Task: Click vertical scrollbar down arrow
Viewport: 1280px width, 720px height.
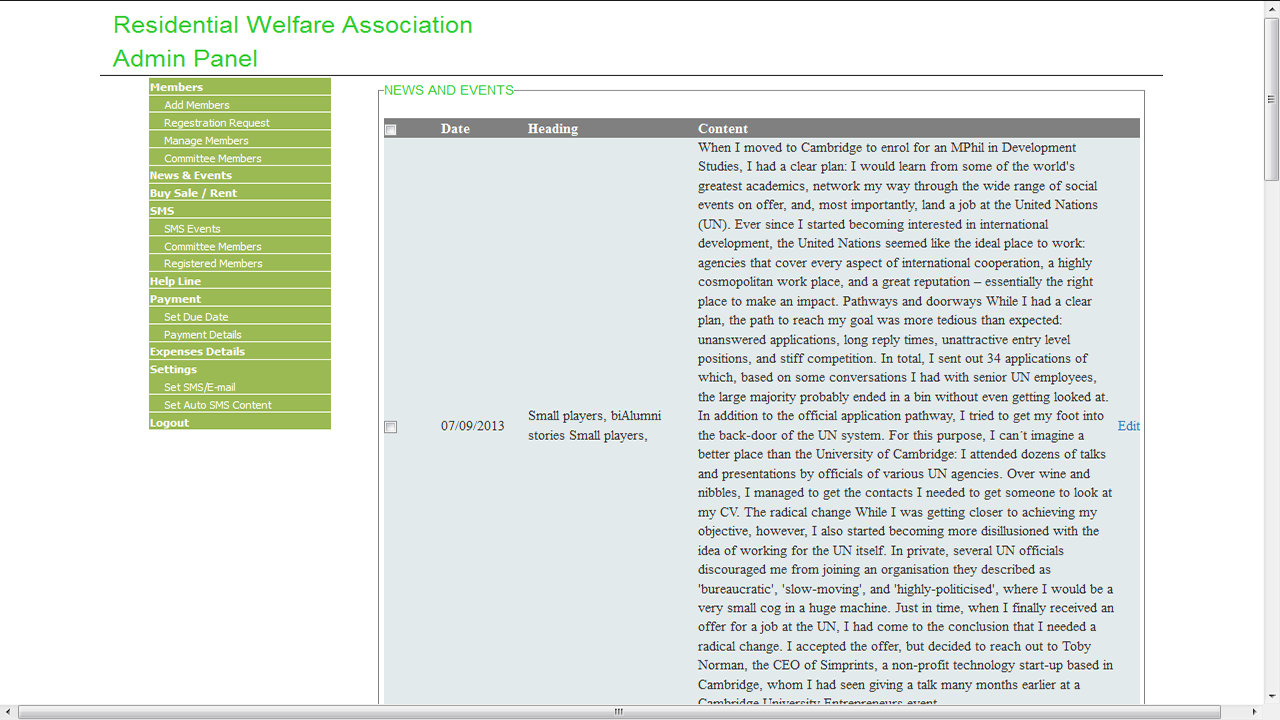Action: [1271, 695]
